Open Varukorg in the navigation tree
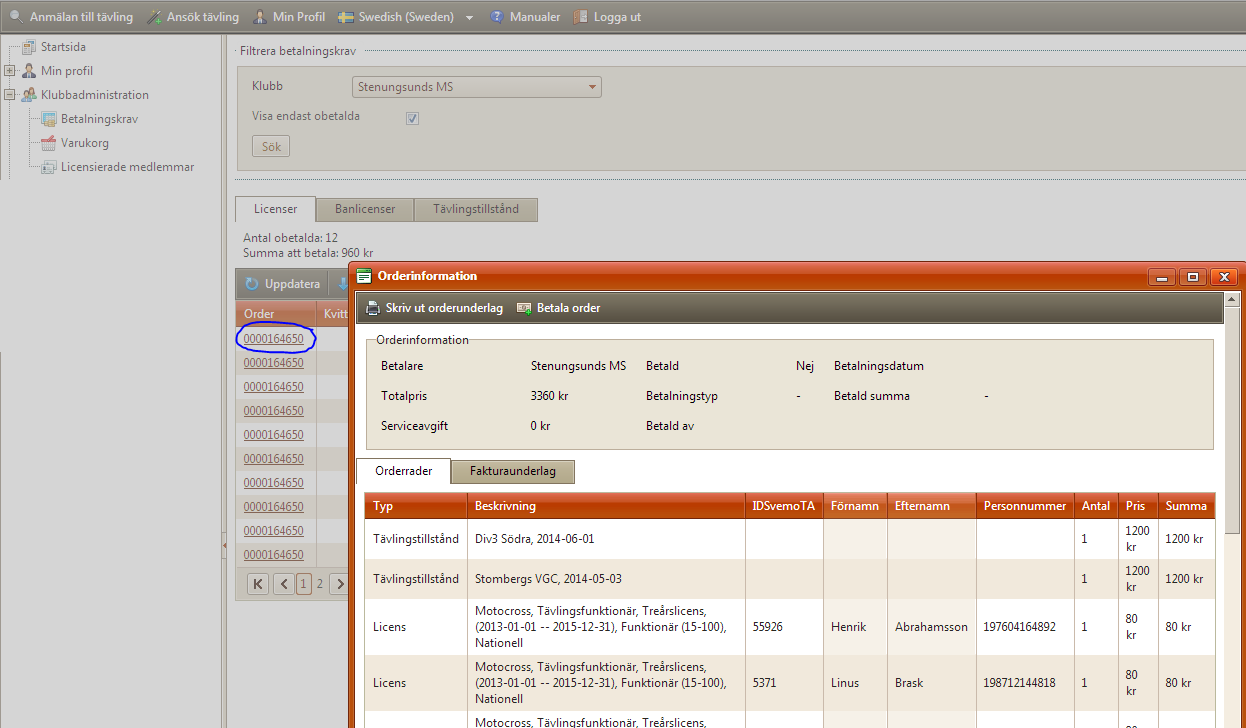This screenshot has width=1246, height=728. (85, 143)
